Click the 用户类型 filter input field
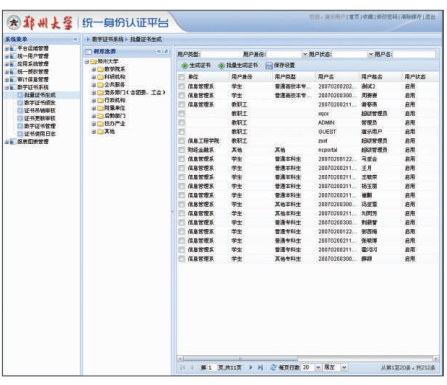This screenshot has height=385, width=447. coord(221,54)
